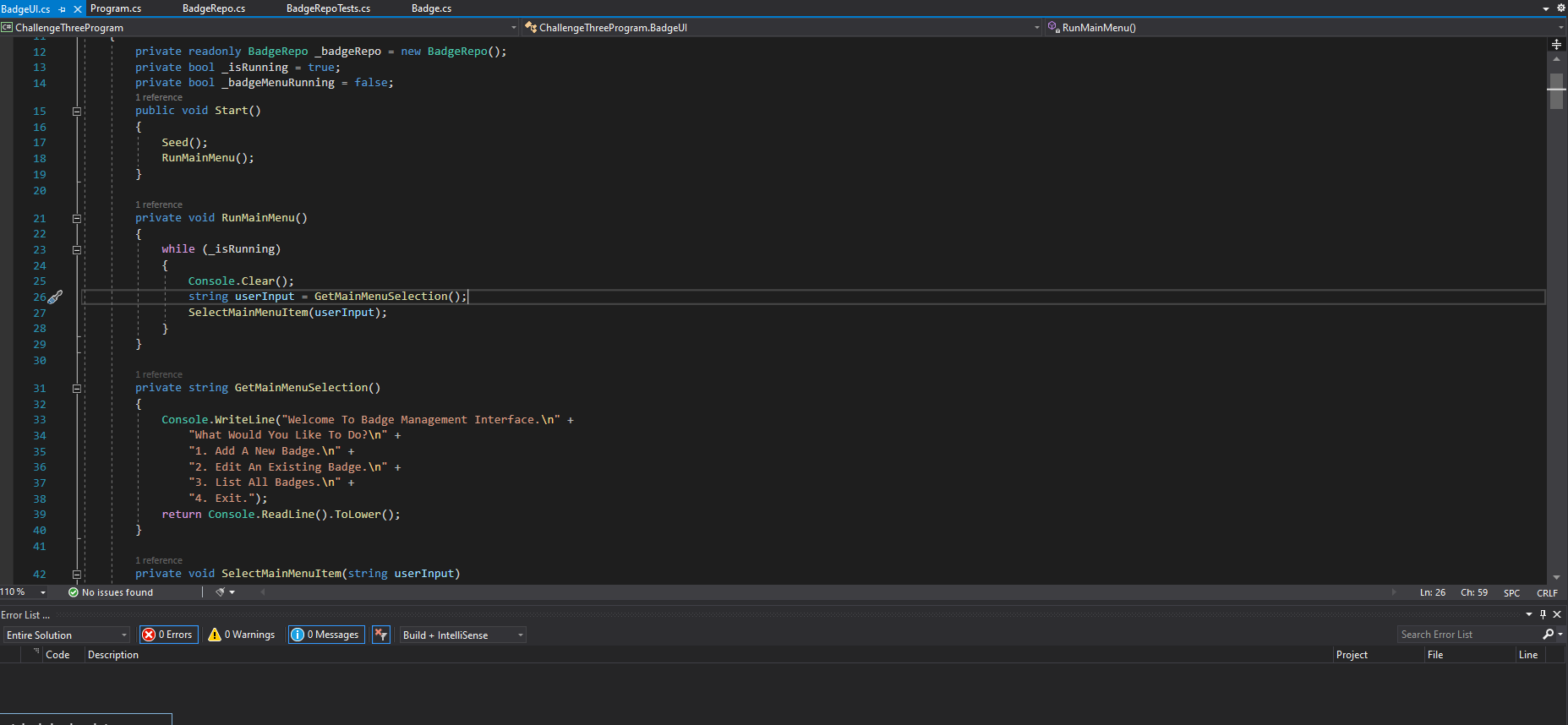Image resolution: width=1568 pixels, height=725 pixels.
Task: Click the Ln: 26 line indicator
Action: (x=1433, y=592)
